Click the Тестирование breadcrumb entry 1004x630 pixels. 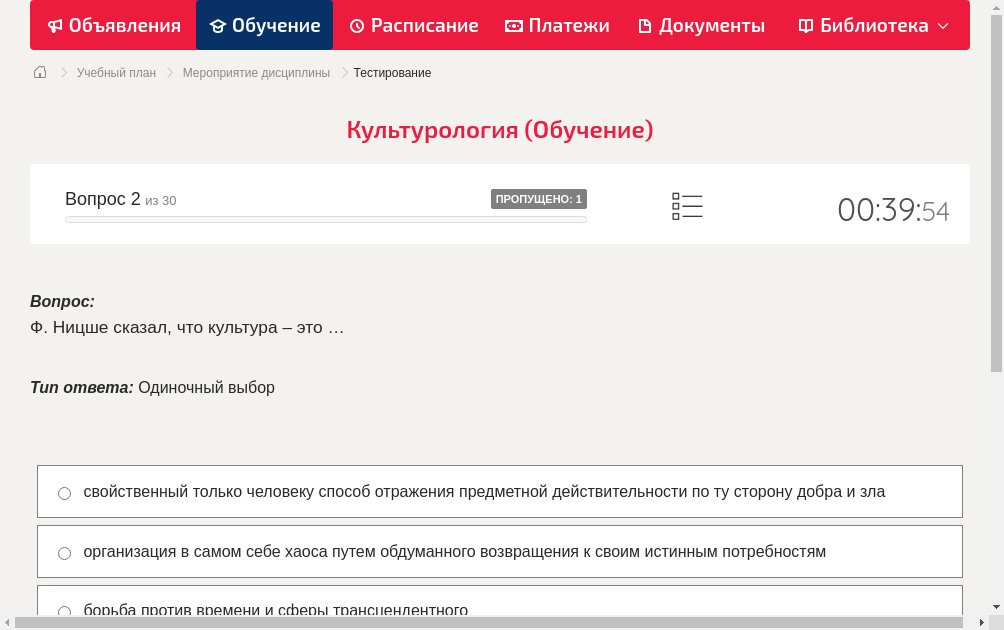pyautogui.click(x=391, y=72)
